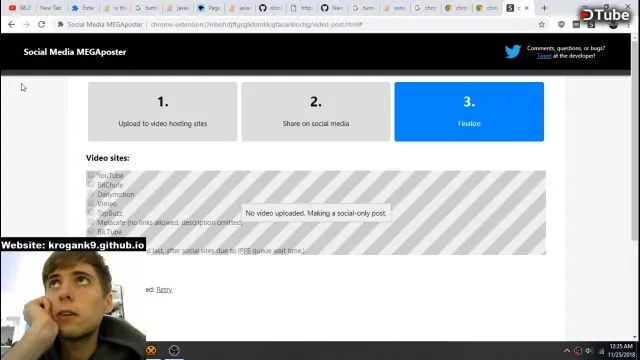Screen dimensions: 640x360
Task: Toggle the Dailymotion checkbox
Action: point(91,194)
